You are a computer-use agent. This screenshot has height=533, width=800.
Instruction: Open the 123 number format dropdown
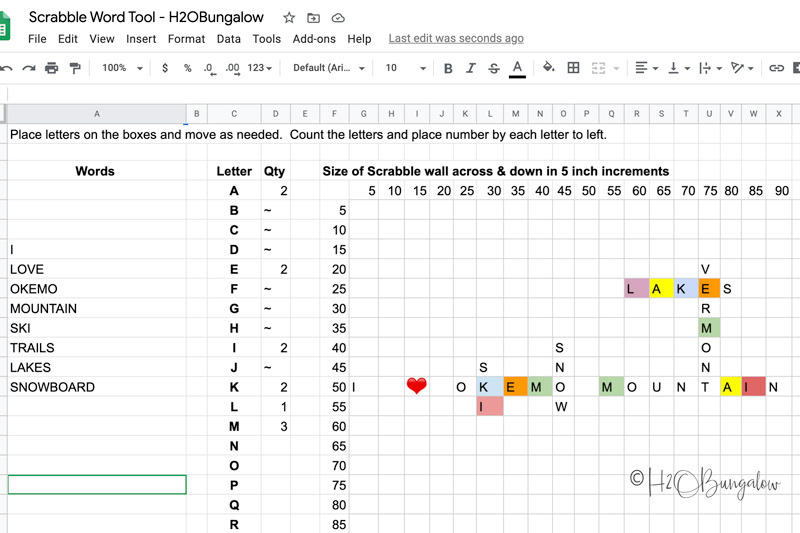260,68
